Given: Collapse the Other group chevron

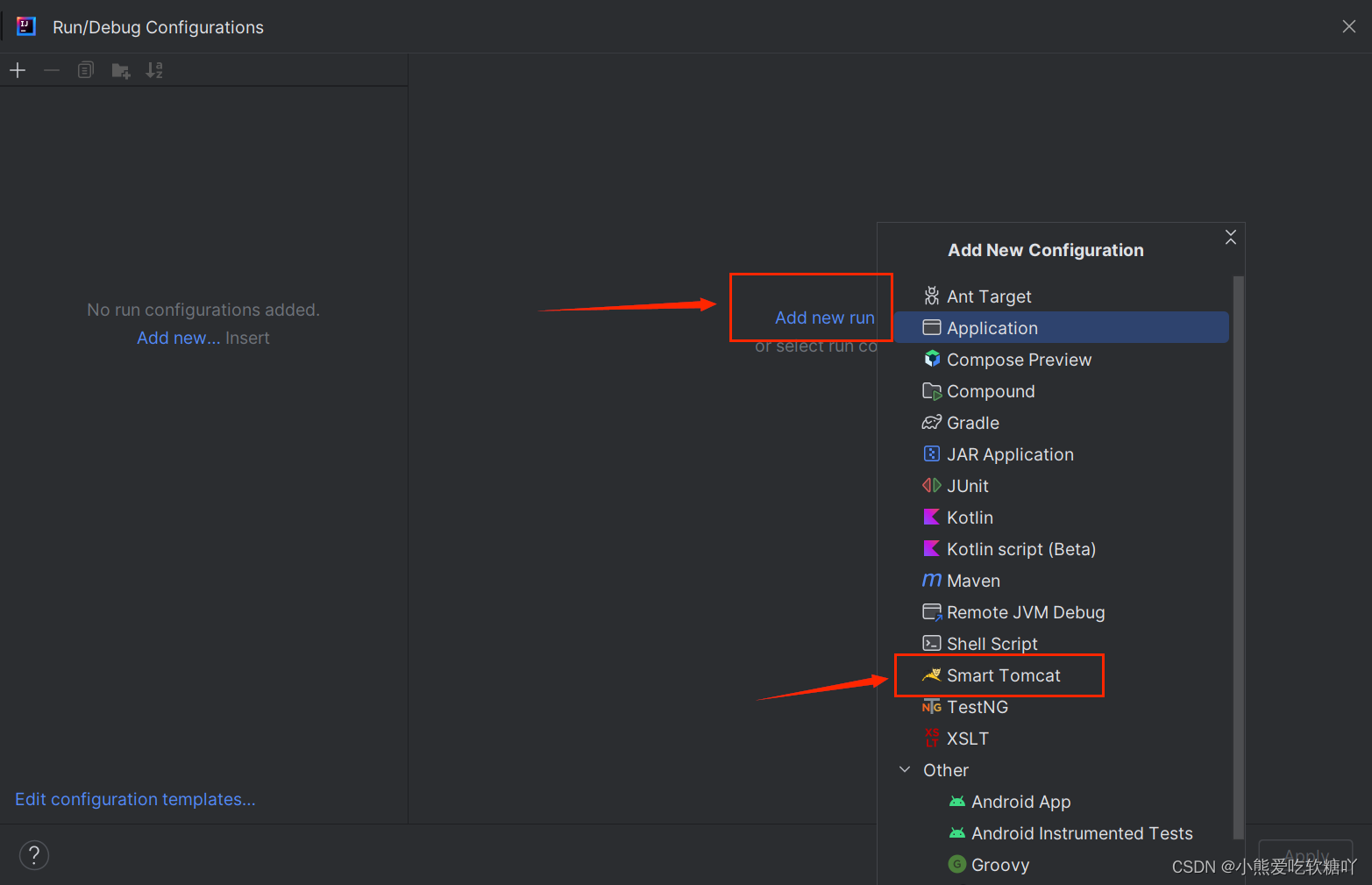Looking at the screenshot, I should click(905, 769).
